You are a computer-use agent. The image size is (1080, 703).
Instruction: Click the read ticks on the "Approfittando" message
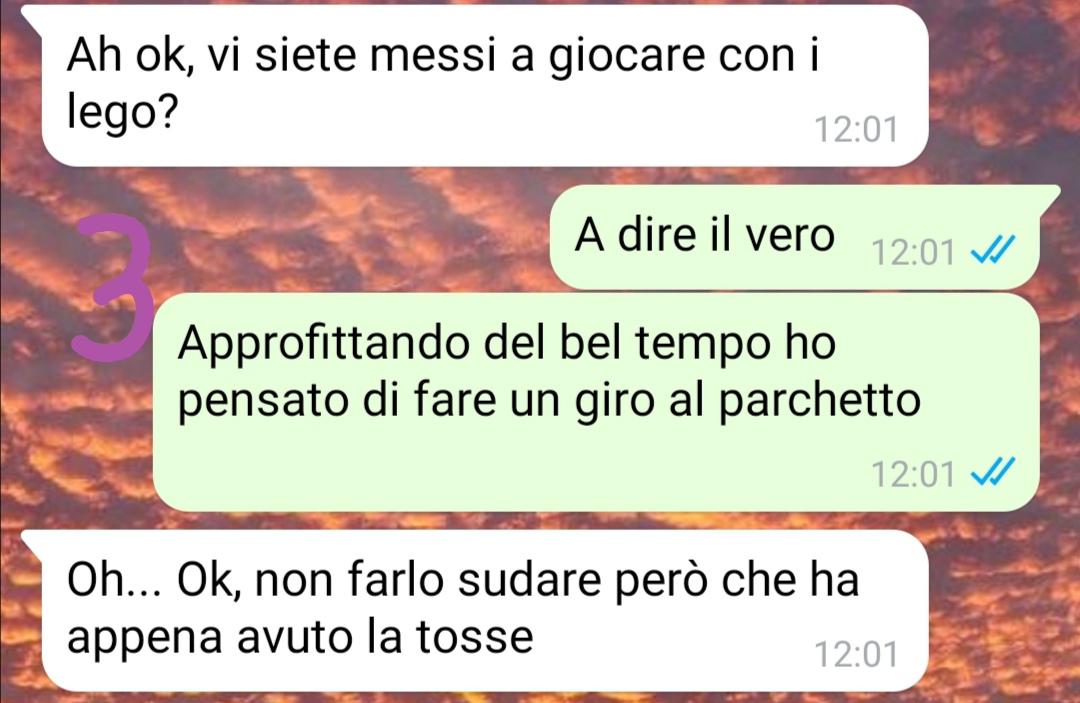point(993,472)
